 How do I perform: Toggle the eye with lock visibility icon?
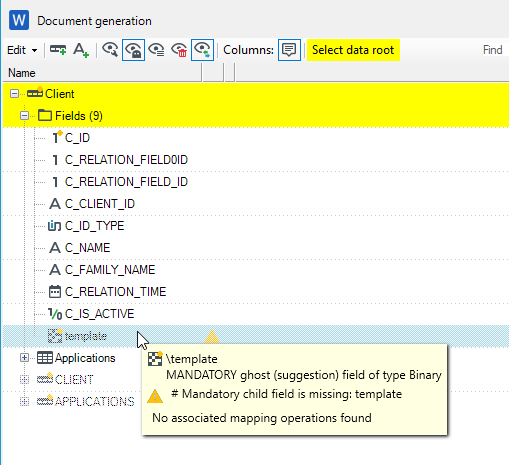tap(133, 50)
